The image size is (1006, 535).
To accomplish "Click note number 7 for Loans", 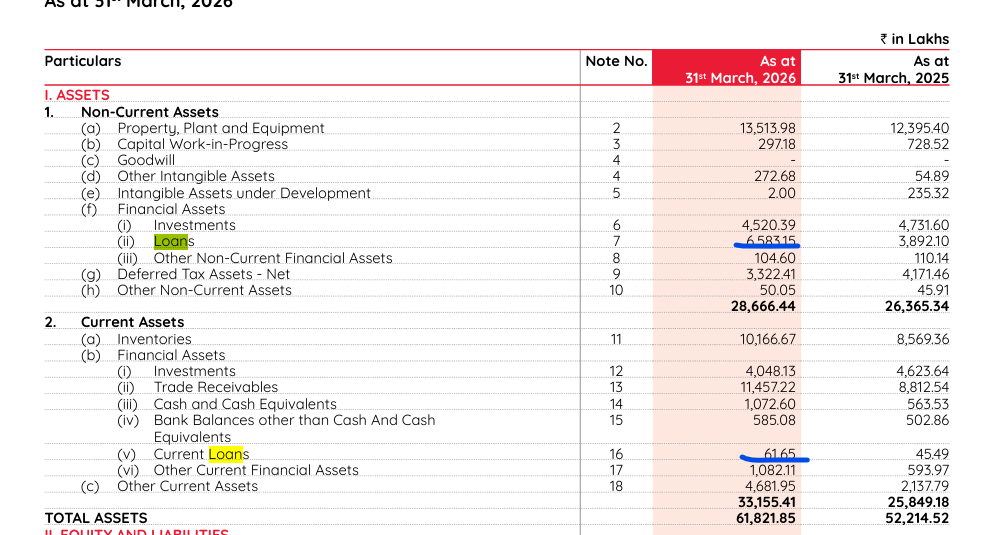I will coord(616,241).
